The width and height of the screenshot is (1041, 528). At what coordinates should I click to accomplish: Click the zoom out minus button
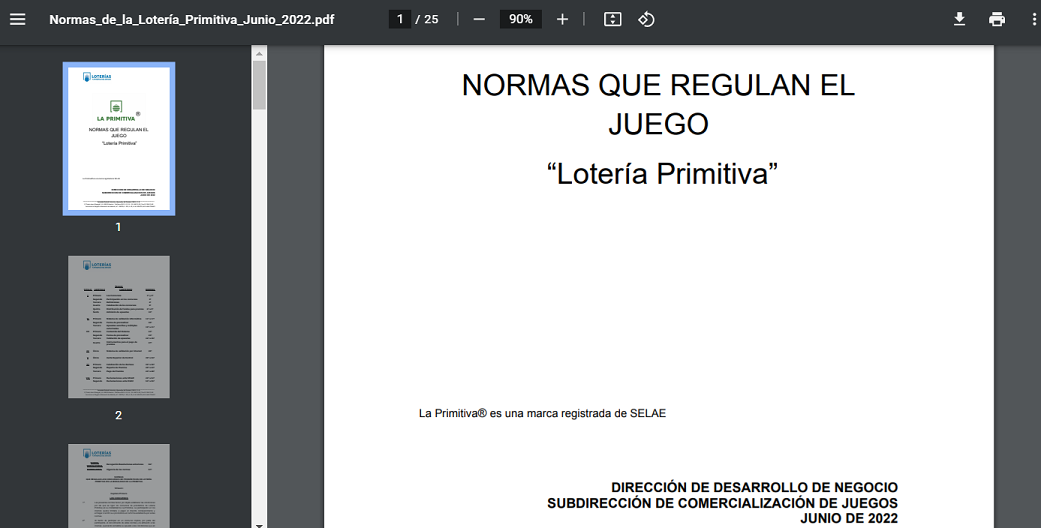tap(479, 19)
